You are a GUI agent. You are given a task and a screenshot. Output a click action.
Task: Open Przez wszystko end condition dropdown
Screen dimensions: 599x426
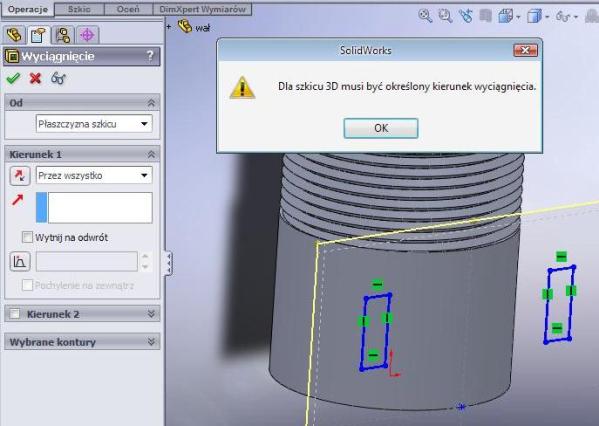(94, 176)
